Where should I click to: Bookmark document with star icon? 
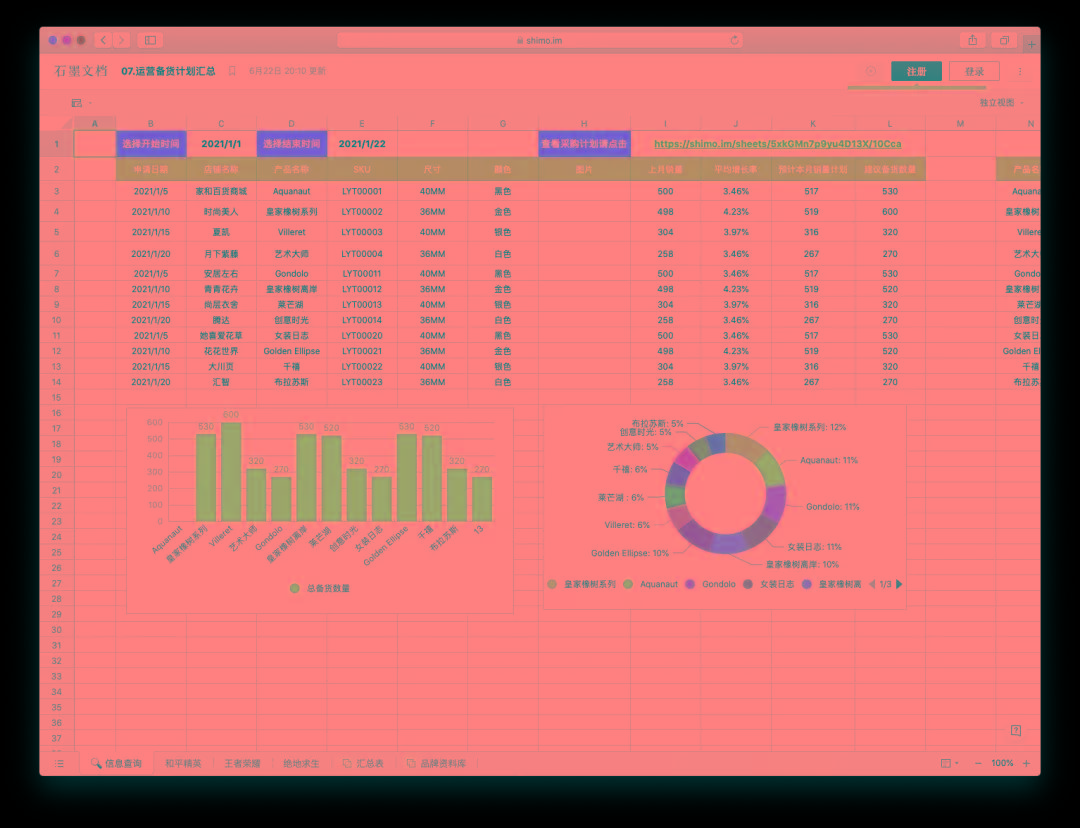click(x=232, y=71)
